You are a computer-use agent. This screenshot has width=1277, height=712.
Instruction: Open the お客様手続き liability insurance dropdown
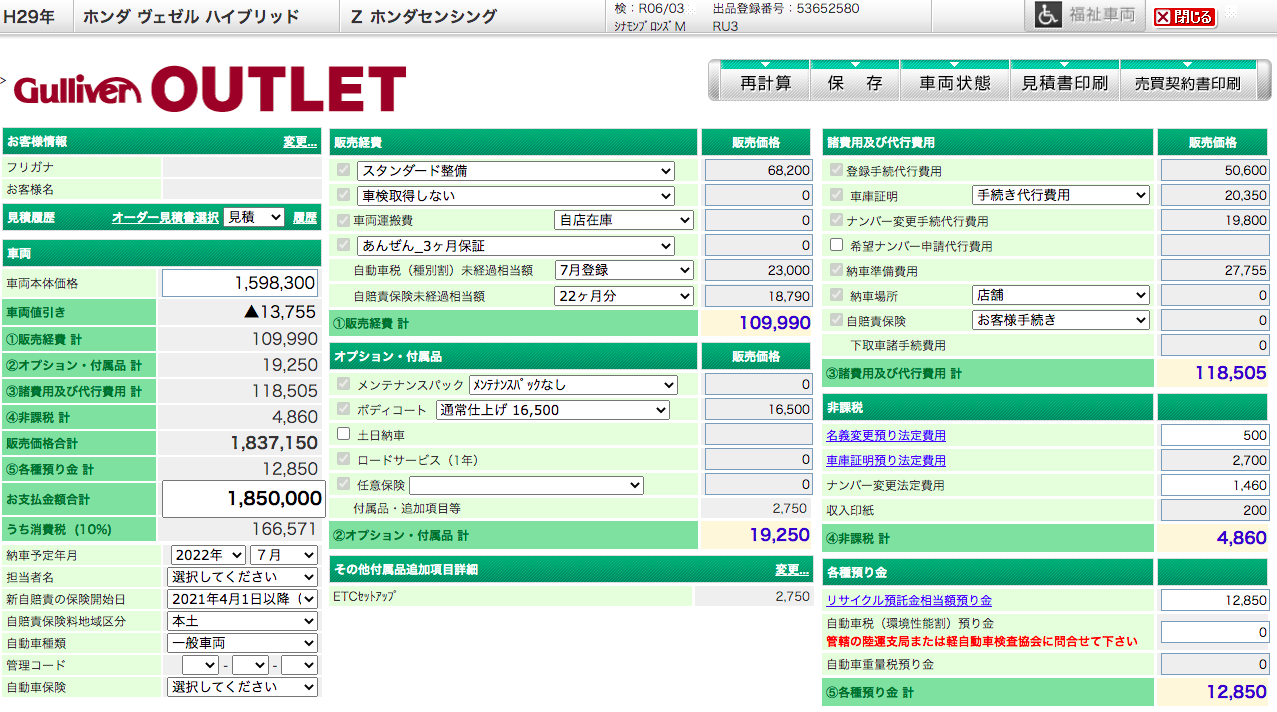point(1061,320)
